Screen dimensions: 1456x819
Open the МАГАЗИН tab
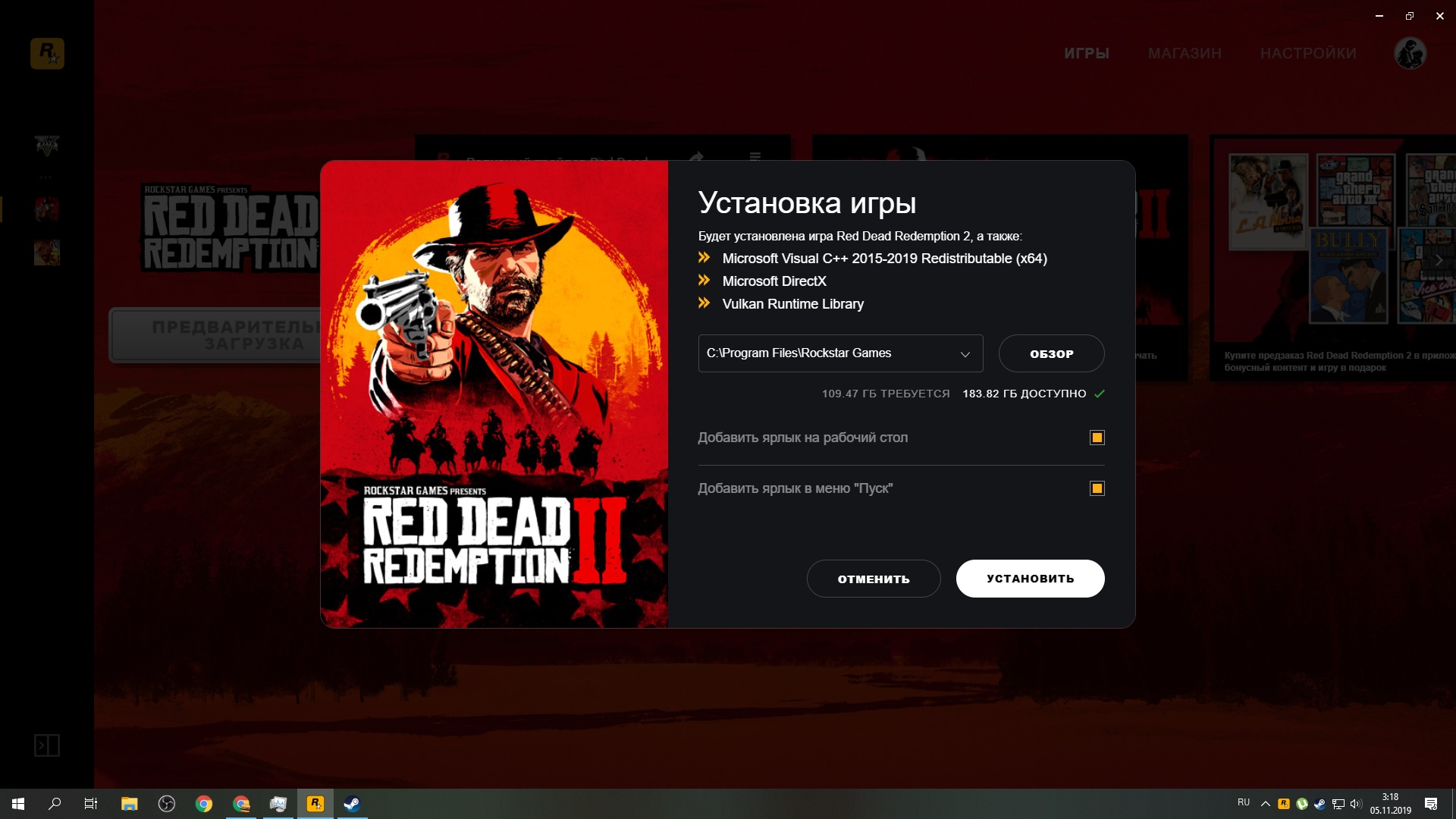click(1185, 53)
